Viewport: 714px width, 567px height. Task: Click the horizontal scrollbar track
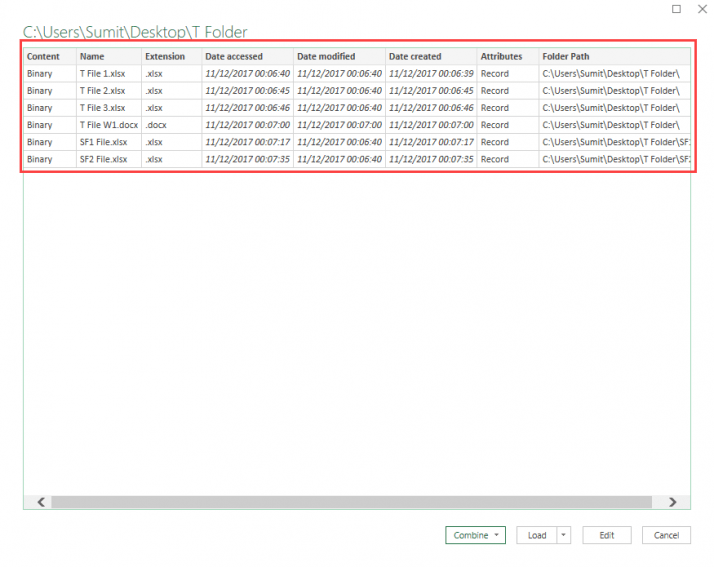(352, 502)
